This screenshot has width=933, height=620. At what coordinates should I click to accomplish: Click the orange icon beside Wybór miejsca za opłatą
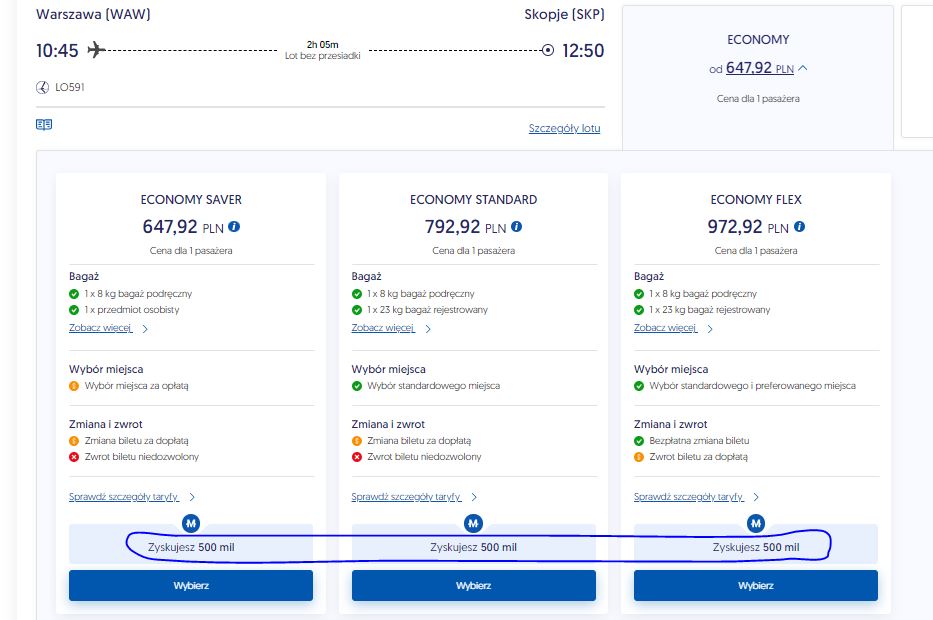click(x=74, y=386)
